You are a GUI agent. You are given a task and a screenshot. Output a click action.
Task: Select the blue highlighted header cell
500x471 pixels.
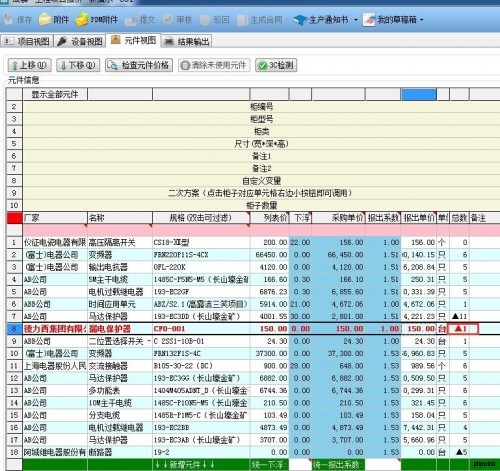[419, 94]
